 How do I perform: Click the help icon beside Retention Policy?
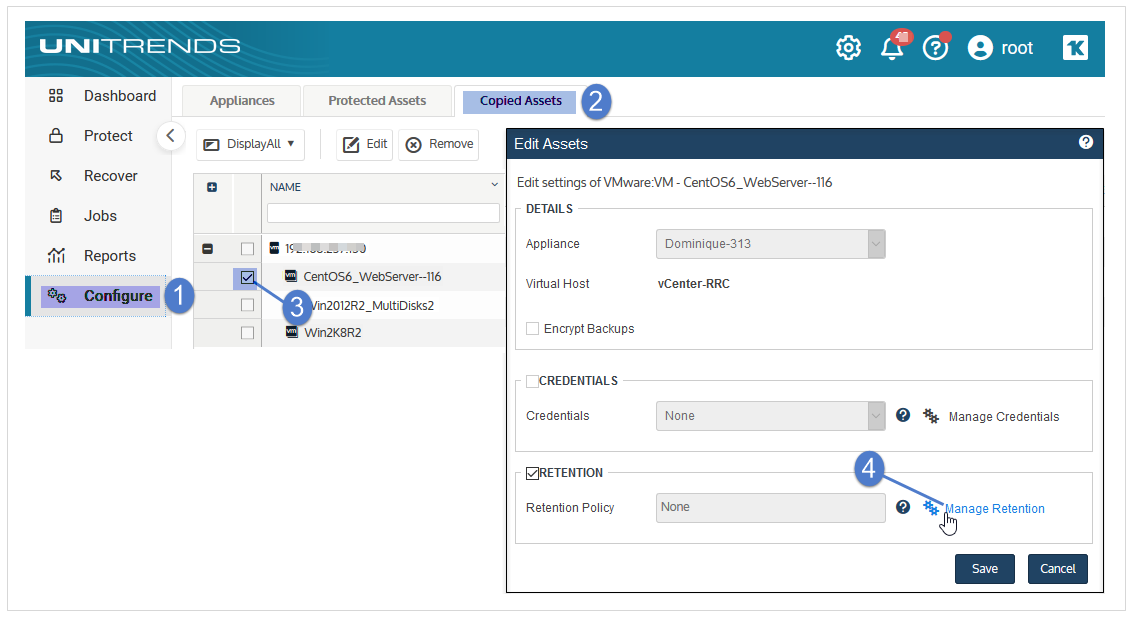pyautogui.click(x=903, y=507)
